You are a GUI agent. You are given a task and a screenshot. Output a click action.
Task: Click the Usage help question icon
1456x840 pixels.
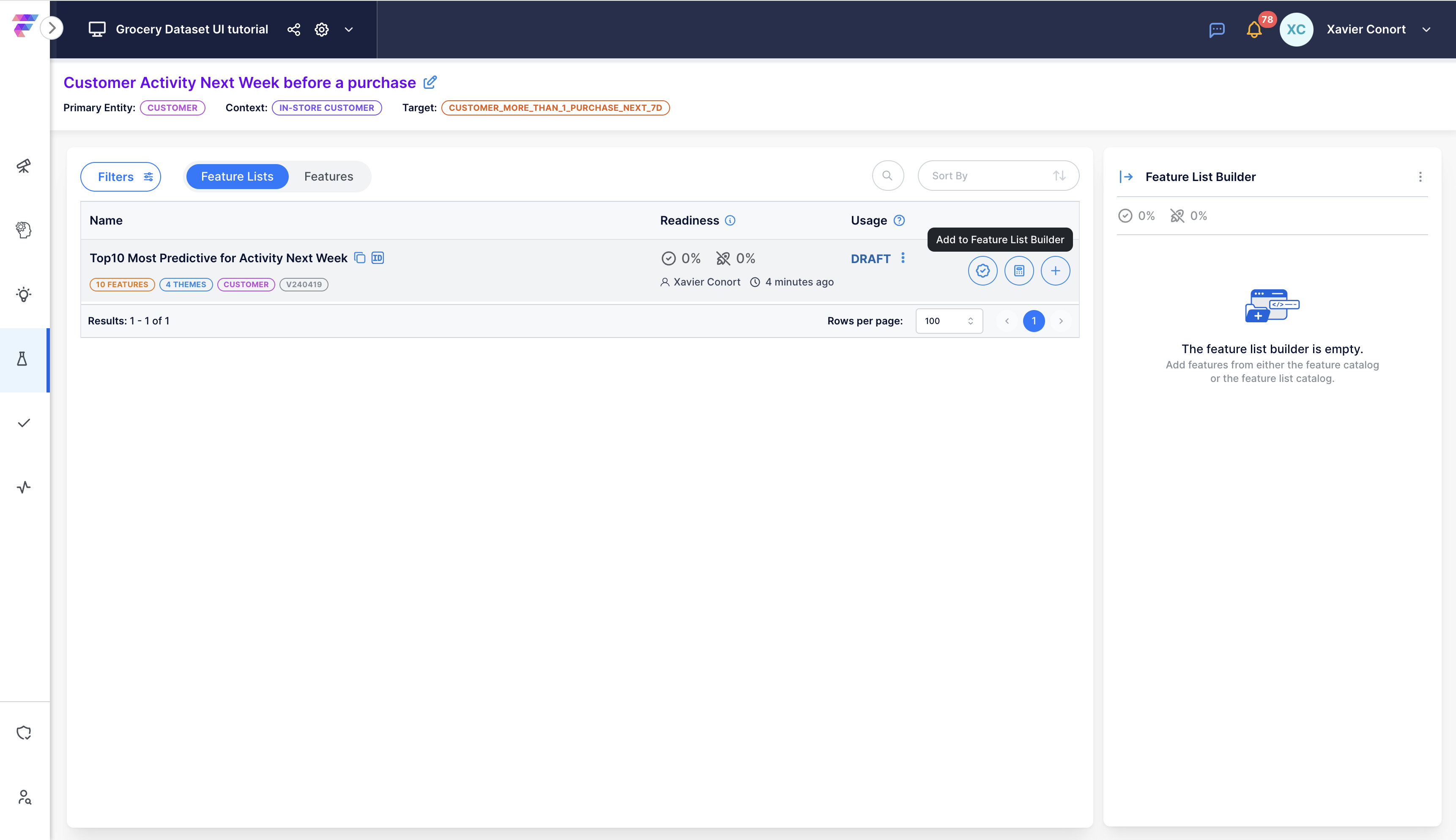point(899,220)
